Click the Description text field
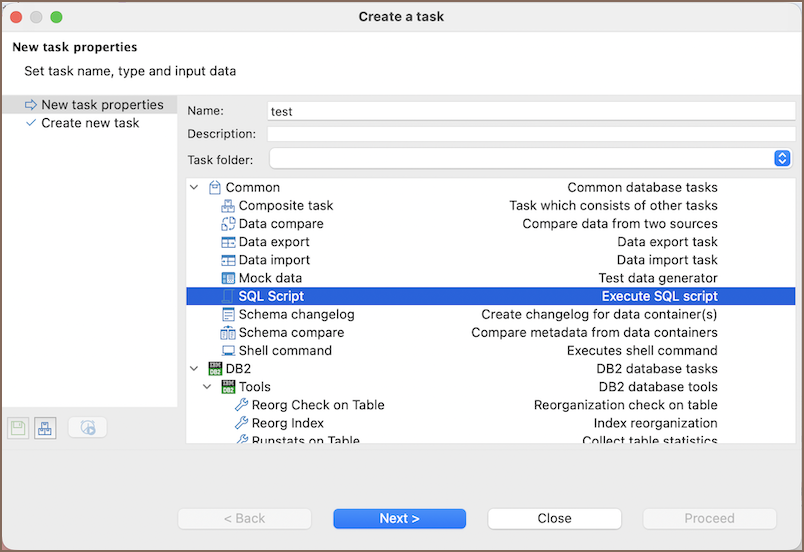This screenshot has width=804, height=552. tap(528, 134)
